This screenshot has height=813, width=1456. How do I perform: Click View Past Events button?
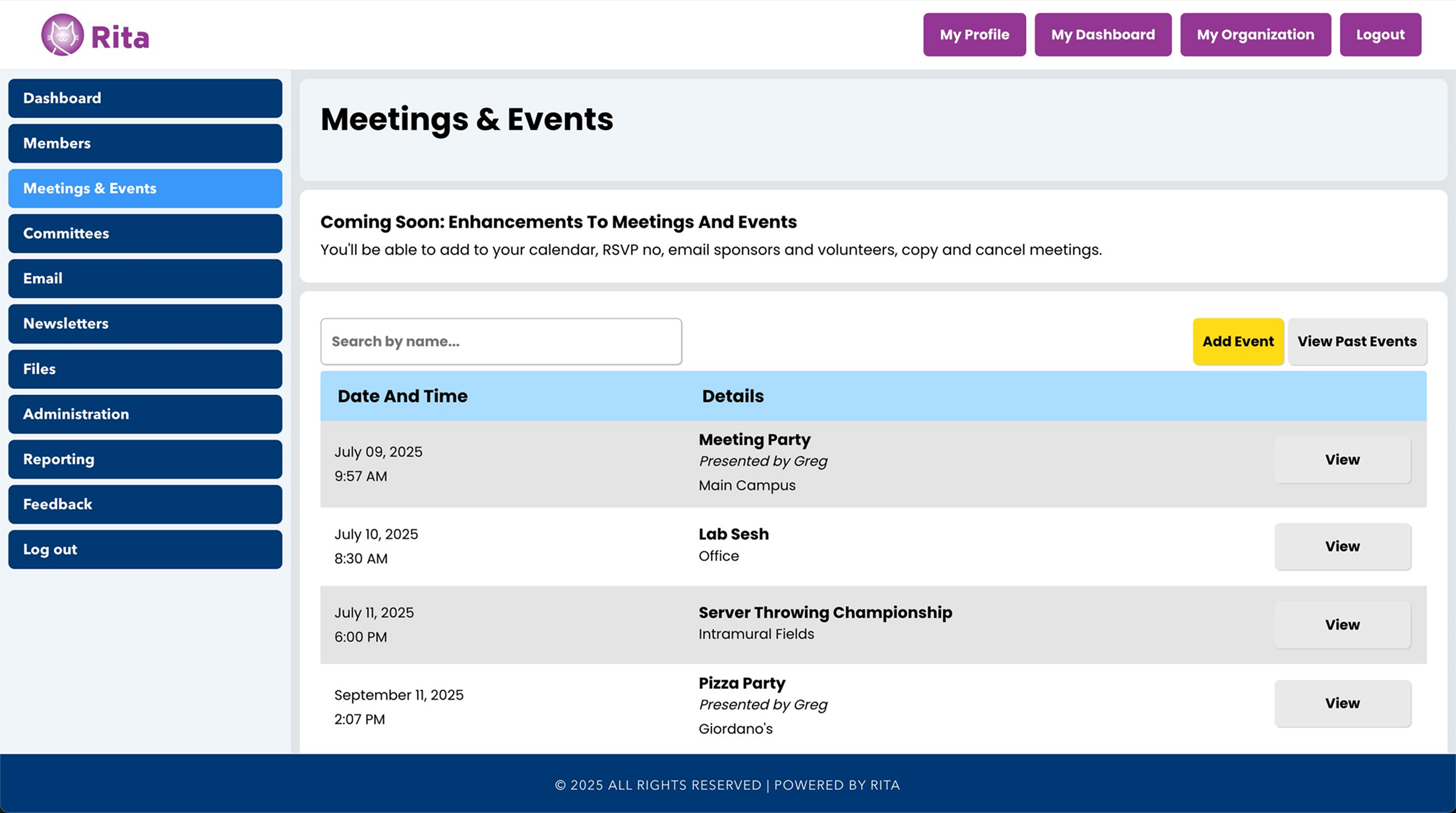[x=1356, y=342]
